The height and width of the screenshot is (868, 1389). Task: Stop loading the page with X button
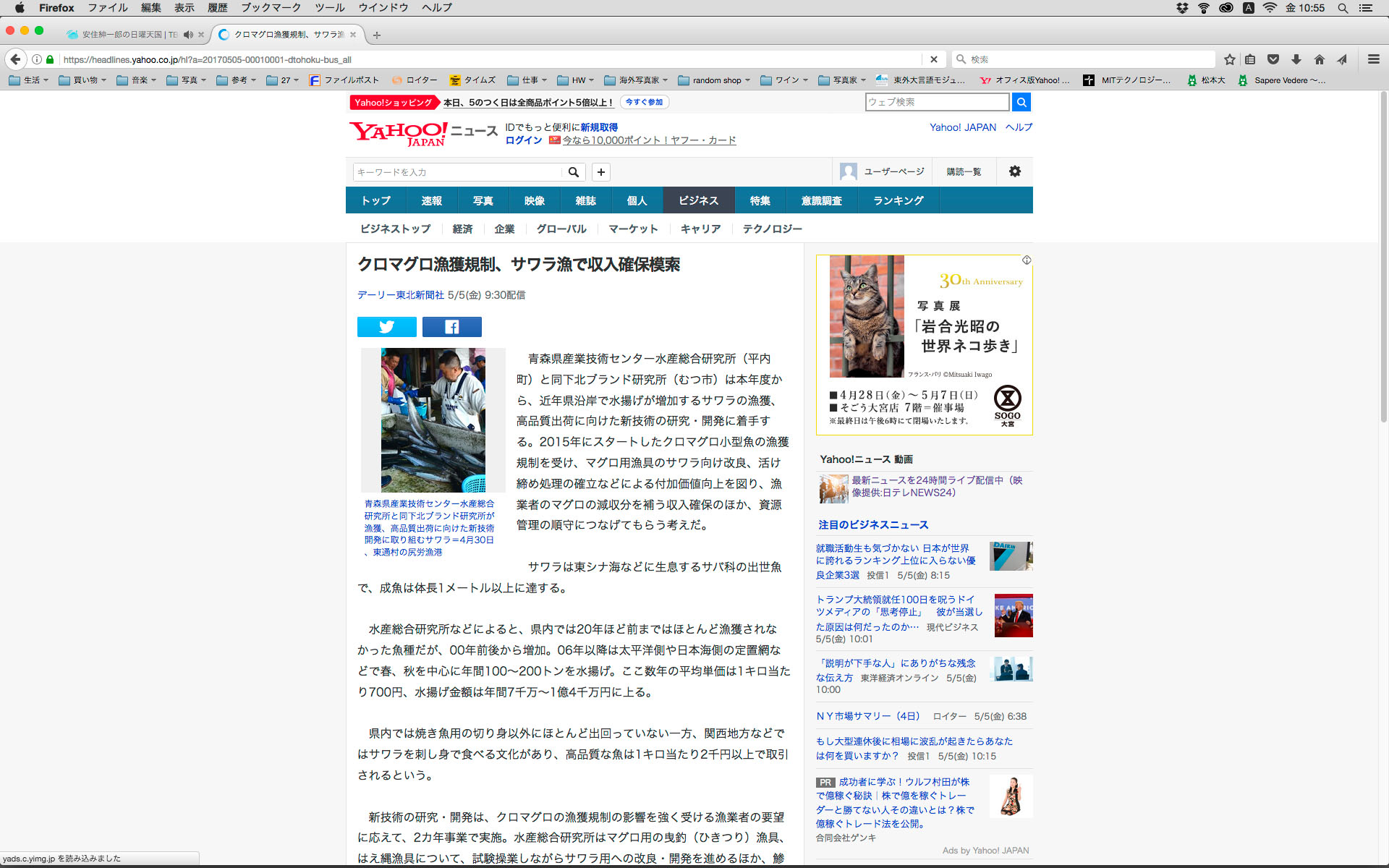(x=933, y=59)
